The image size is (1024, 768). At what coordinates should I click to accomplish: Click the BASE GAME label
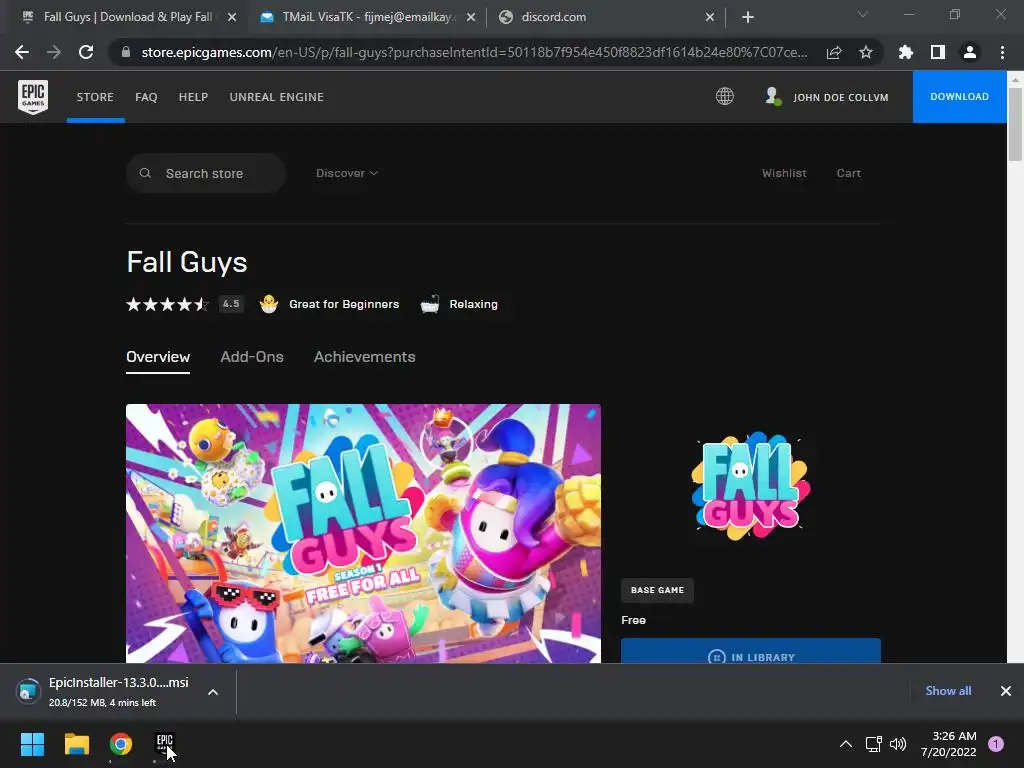(x=657, y=590)
